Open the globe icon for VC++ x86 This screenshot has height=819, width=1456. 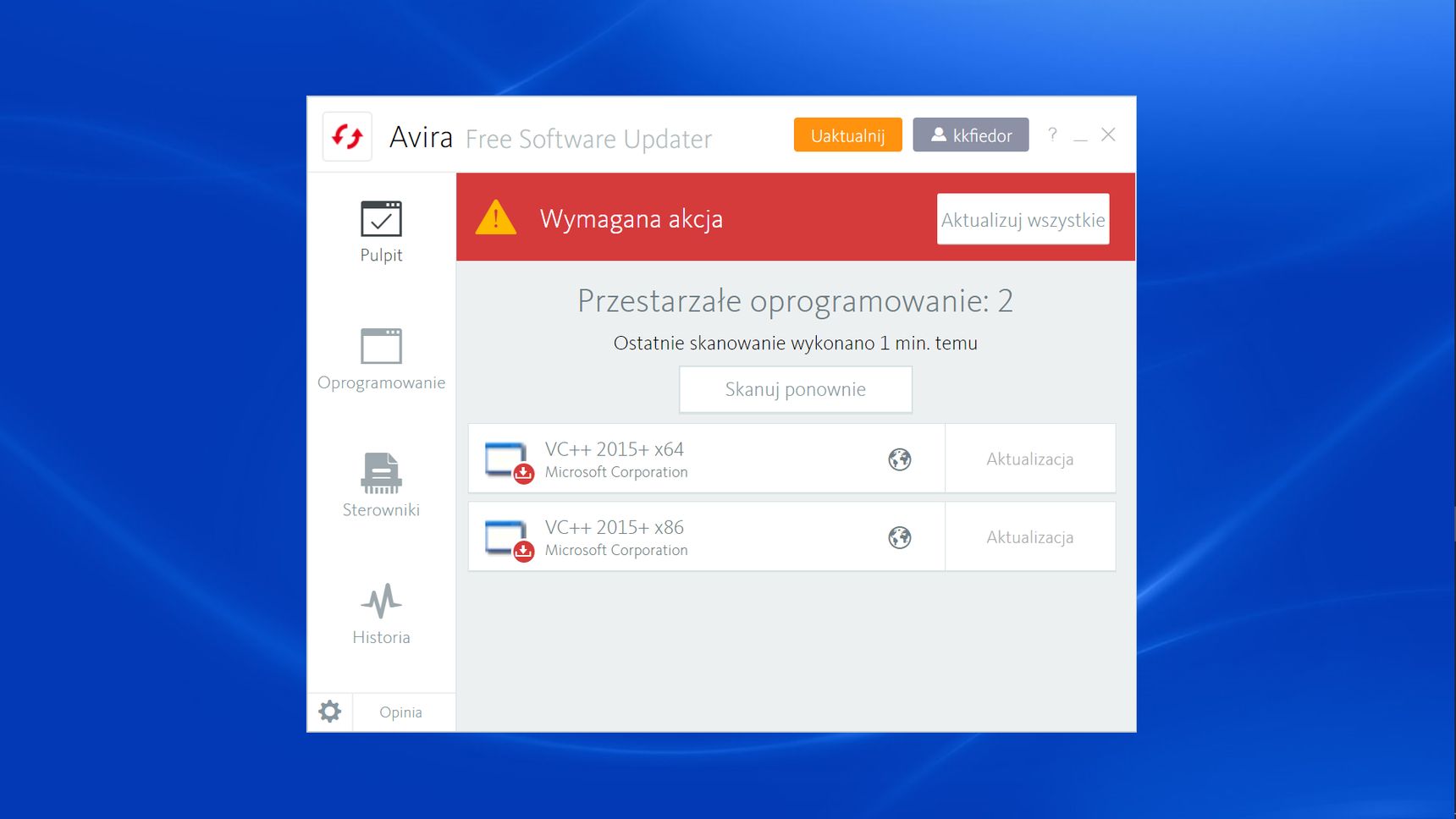900,537
